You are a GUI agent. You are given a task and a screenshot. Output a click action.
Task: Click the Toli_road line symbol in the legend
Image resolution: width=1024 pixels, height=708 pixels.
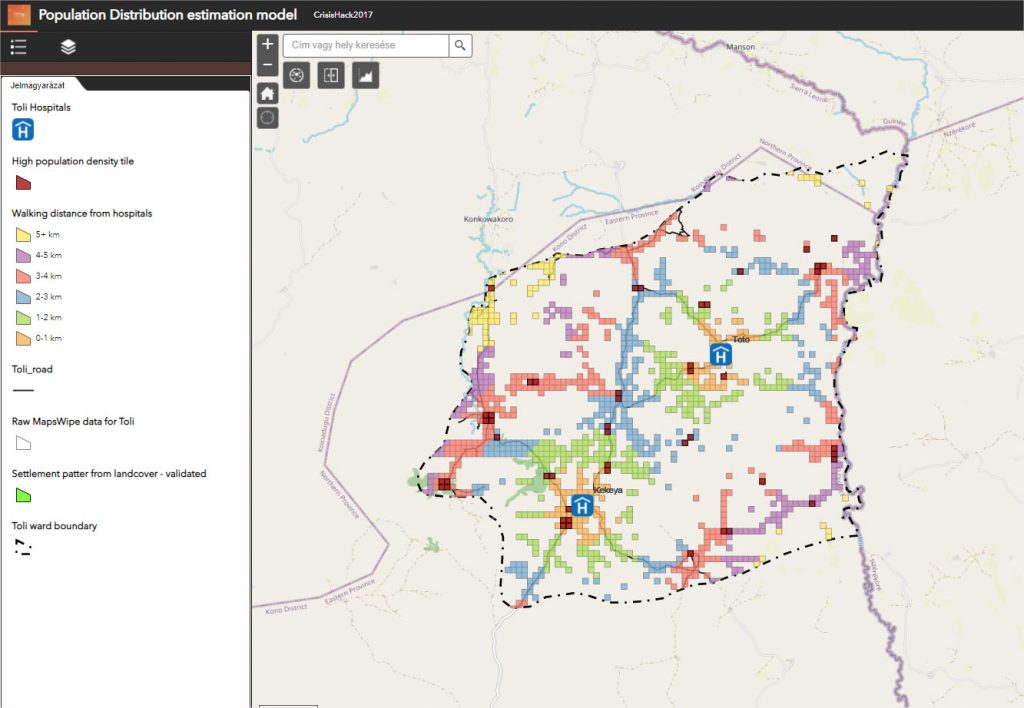[x=24, y=391]
